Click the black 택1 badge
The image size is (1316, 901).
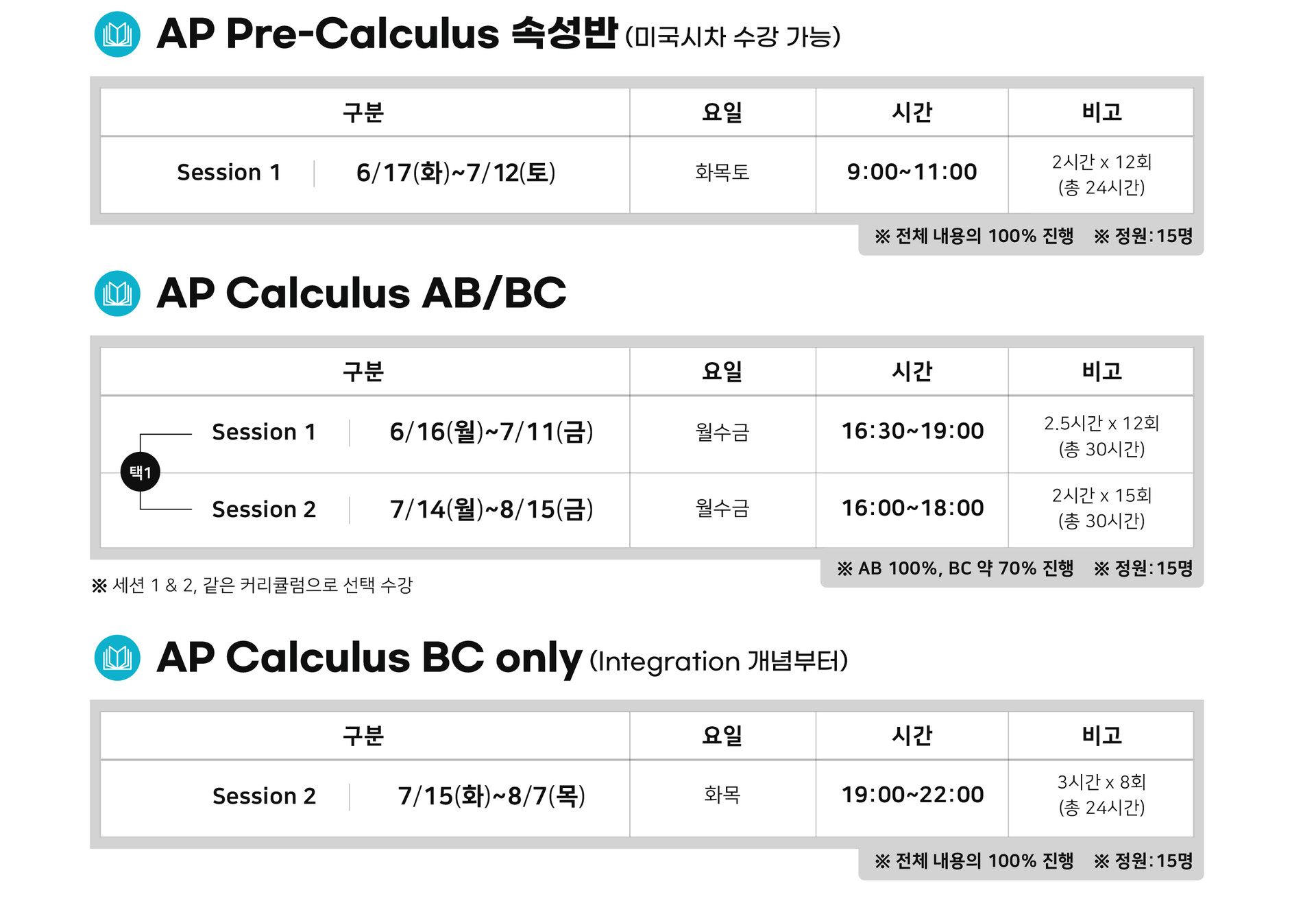(x=141, y=472)
